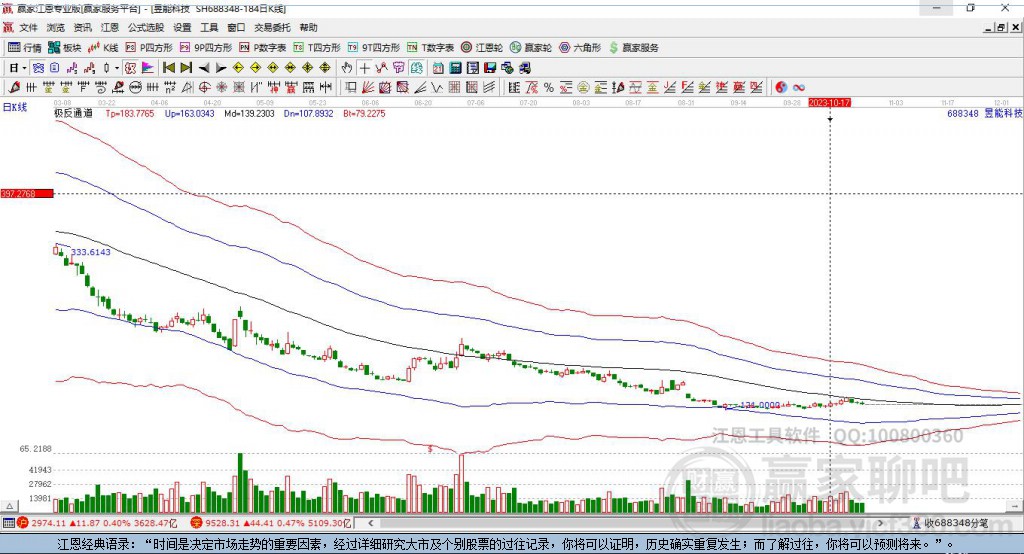Click the Shanghai index 2974.11 status
Viewport: 1024px width, 554px height.
97,523
